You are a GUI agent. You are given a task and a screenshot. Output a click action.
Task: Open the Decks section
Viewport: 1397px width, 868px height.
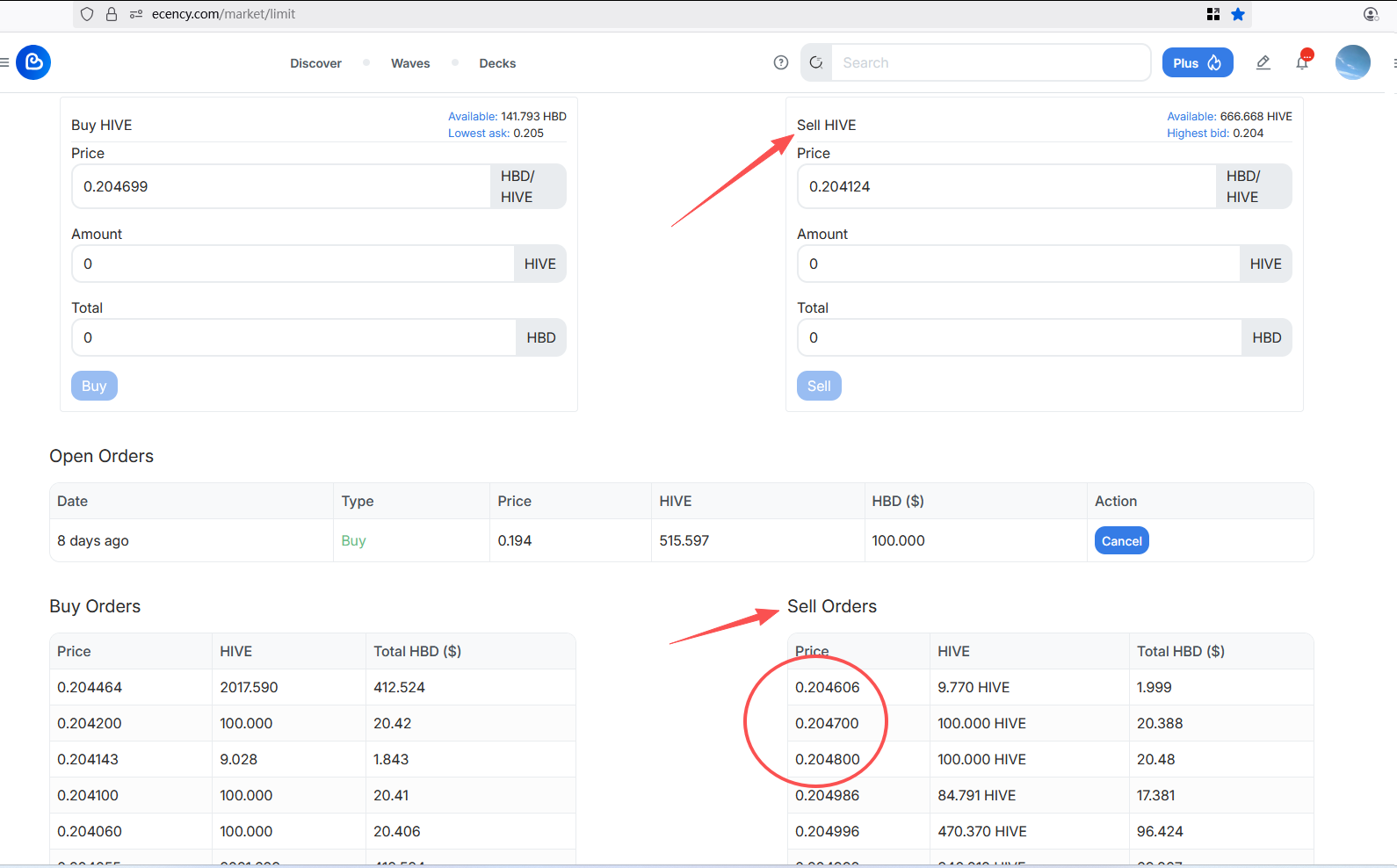pos(497,63)
